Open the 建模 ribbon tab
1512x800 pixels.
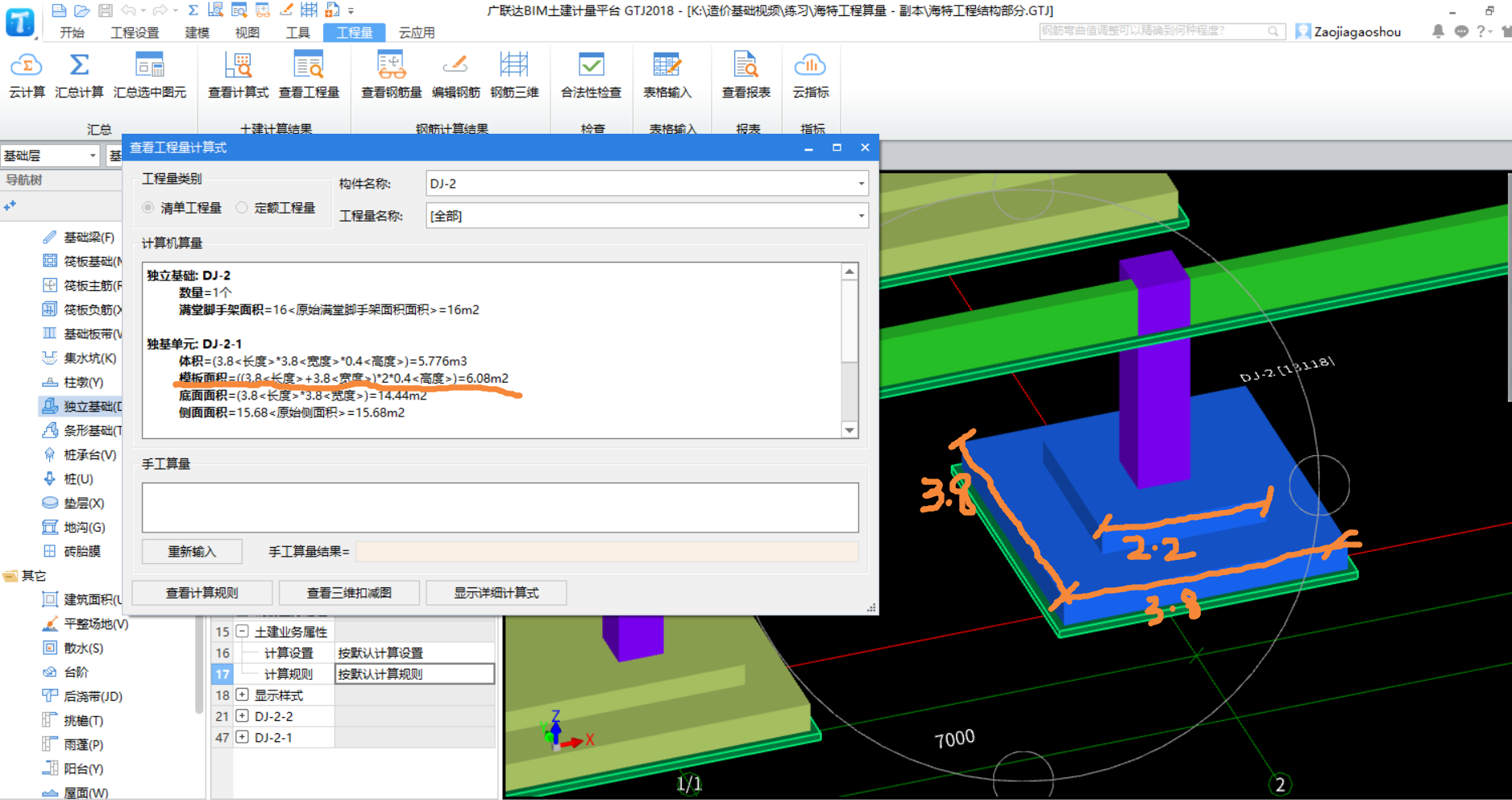(197, 32)
